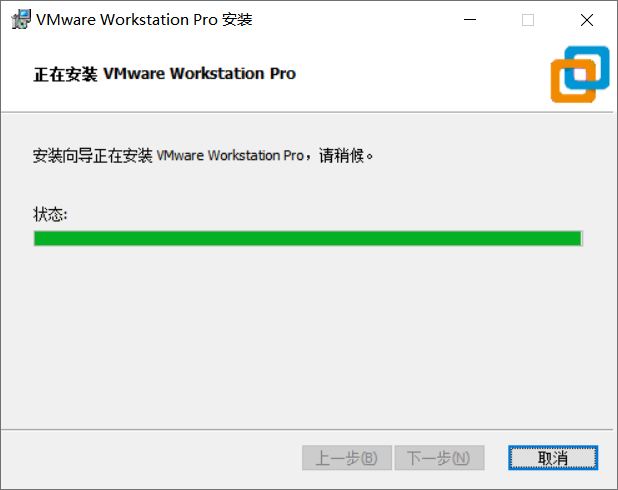
Task: Click the disabled 上一步(B) back button
Action: (347, 458)
